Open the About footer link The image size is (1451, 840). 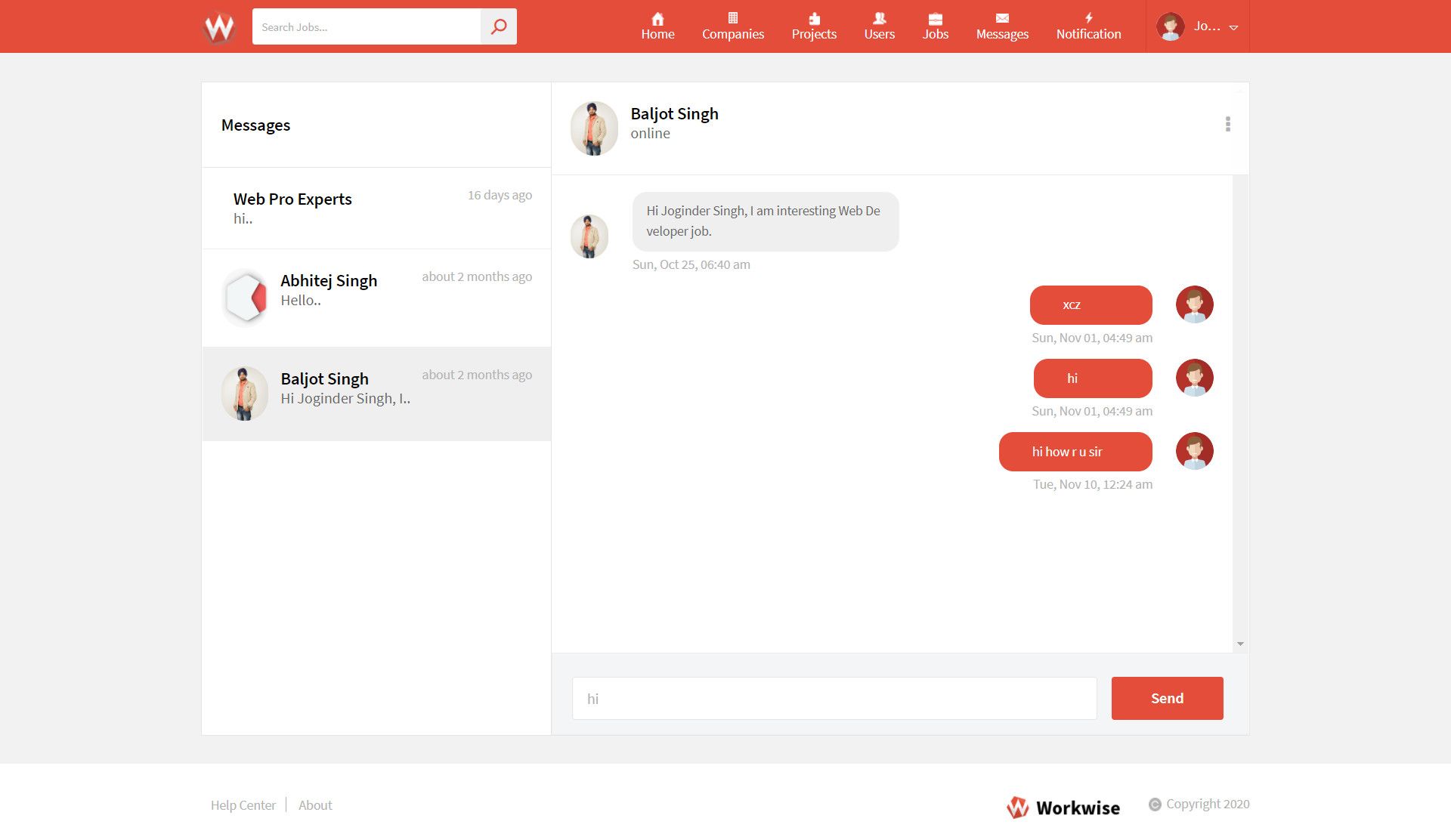coord(315,805)
